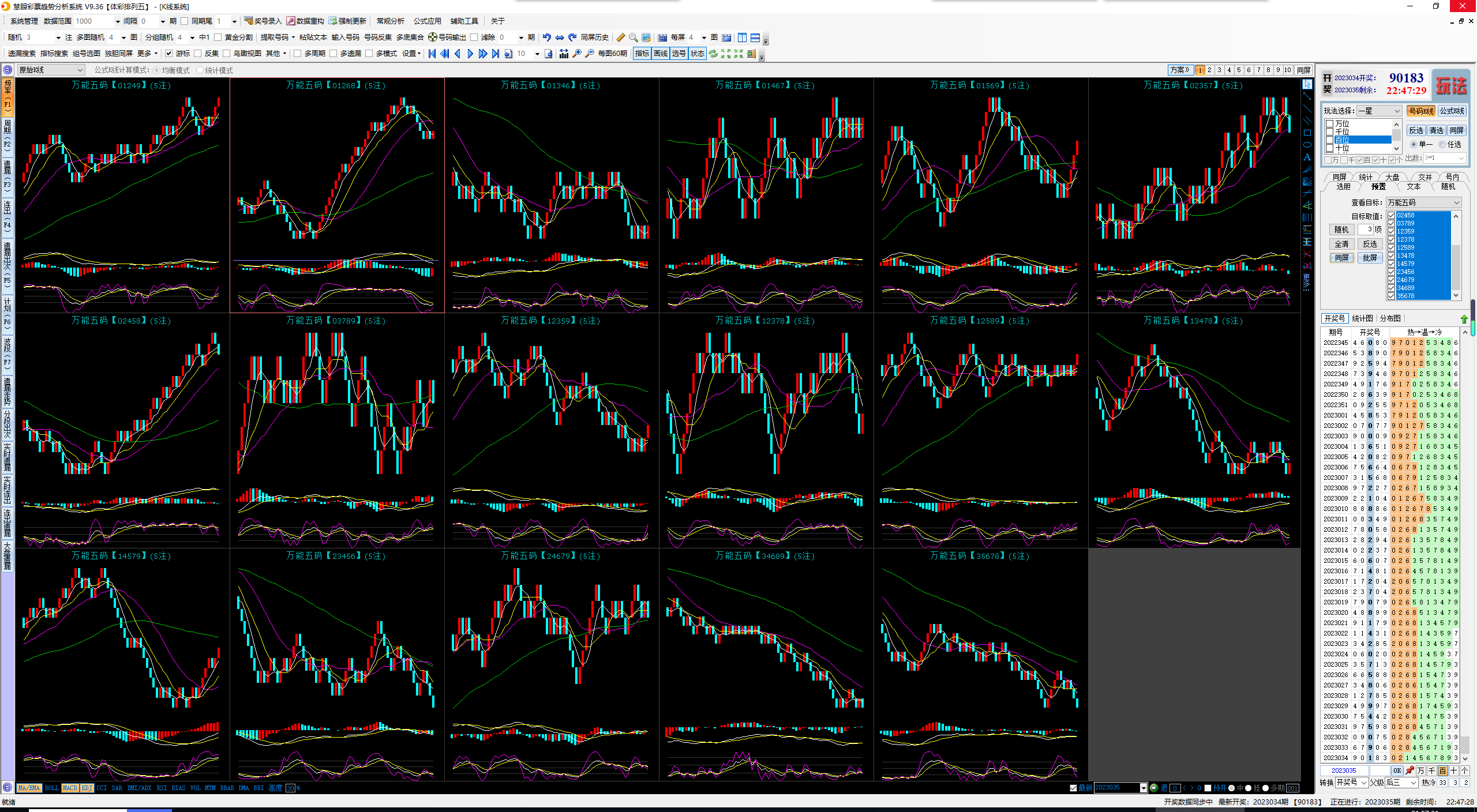Viewport: 1477px width, 812px height.
Task: Click the vertical split layout icon
Action: coord(742,37)
